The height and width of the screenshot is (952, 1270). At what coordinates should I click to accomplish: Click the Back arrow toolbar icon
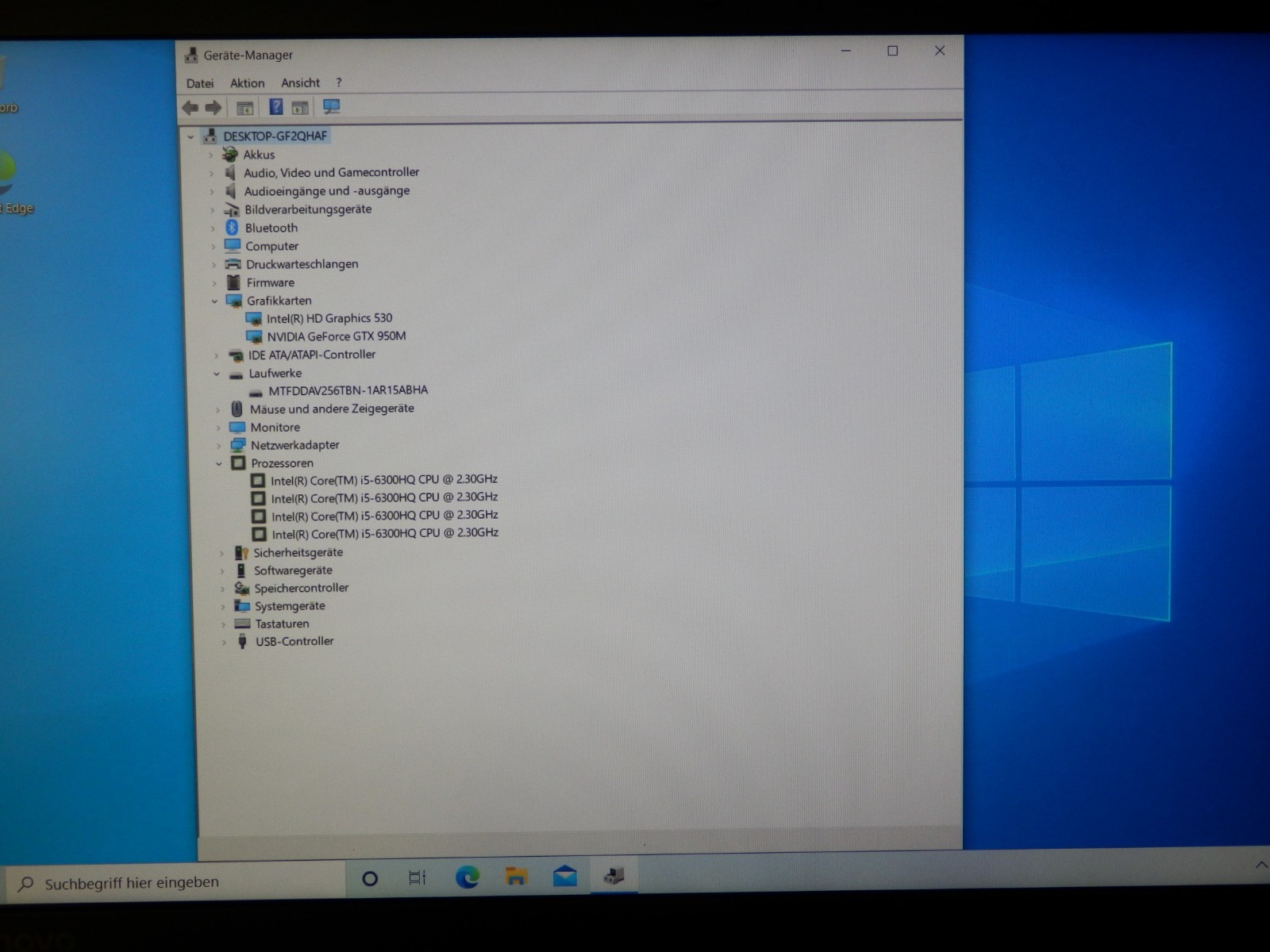190,108
